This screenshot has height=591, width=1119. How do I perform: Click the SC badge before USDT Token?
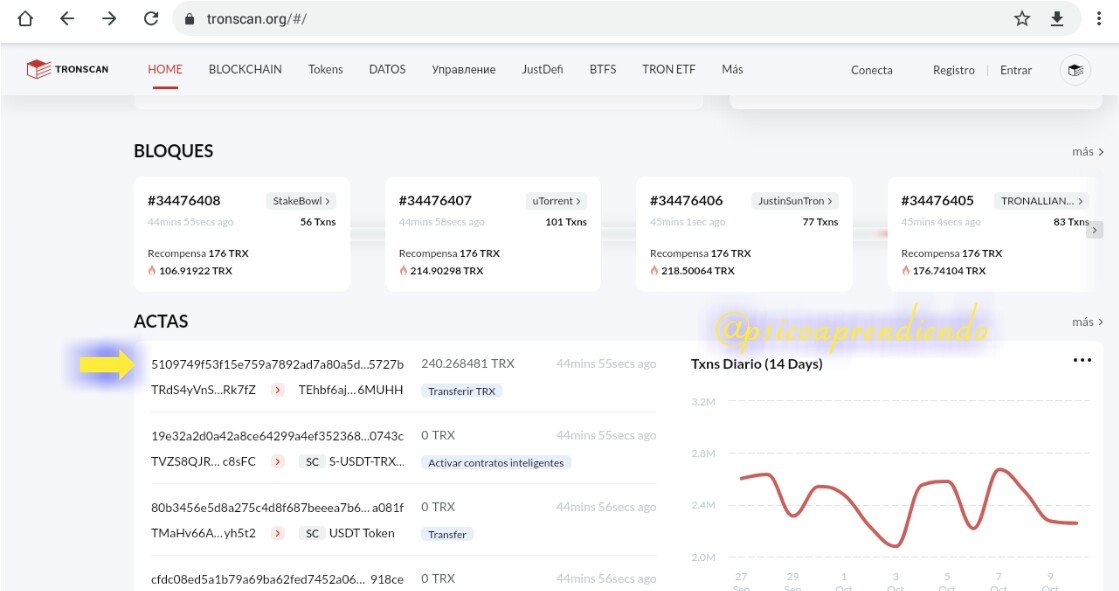tap(313, 533)
